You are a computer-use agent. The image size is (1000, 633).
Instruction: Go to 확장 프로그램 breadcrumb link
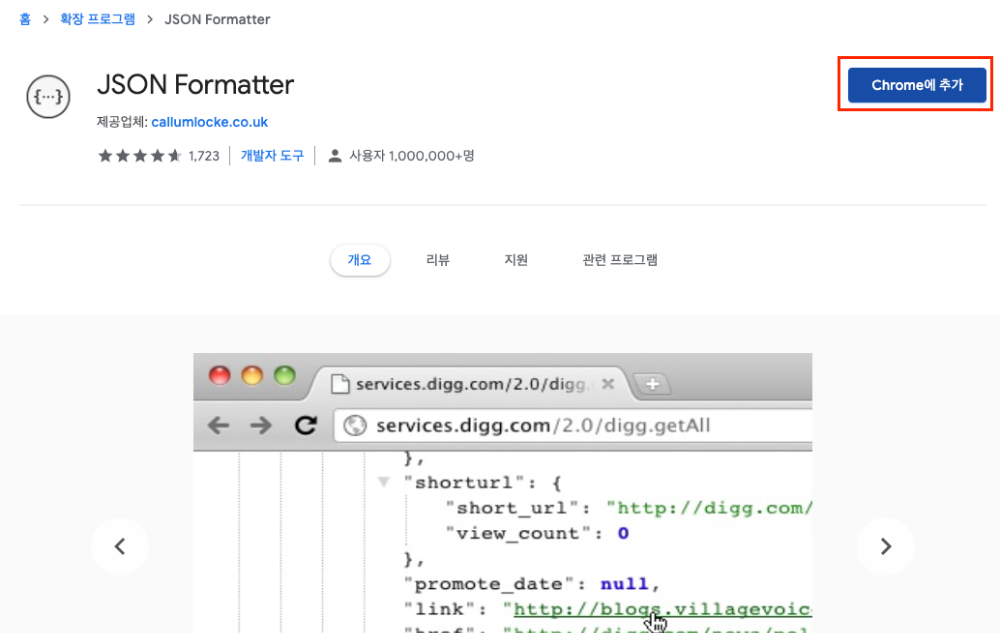[98, 19]
